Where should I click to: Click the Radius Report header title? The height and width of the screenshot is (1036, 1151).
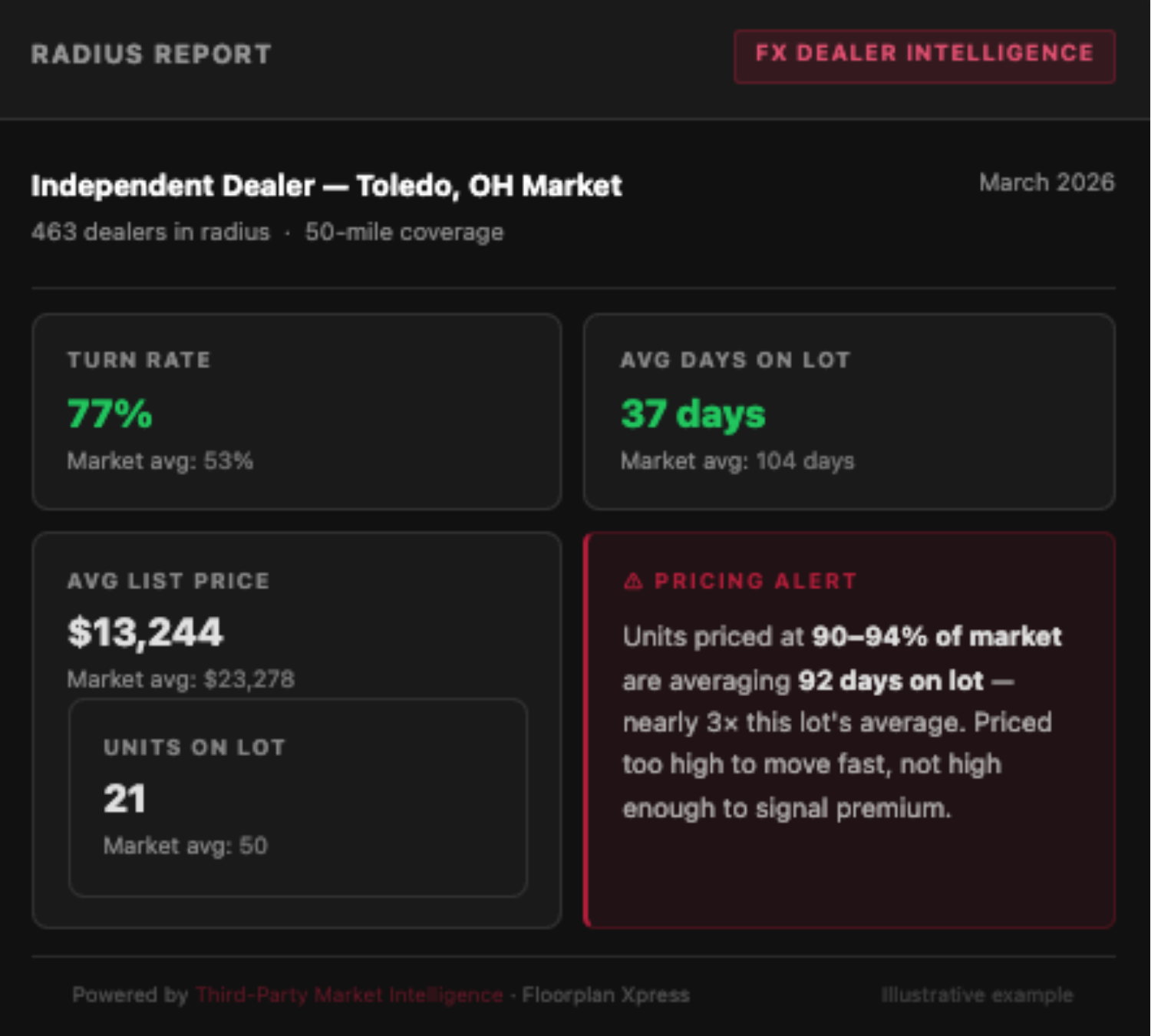pyautogui.click(x=151, y=54)
